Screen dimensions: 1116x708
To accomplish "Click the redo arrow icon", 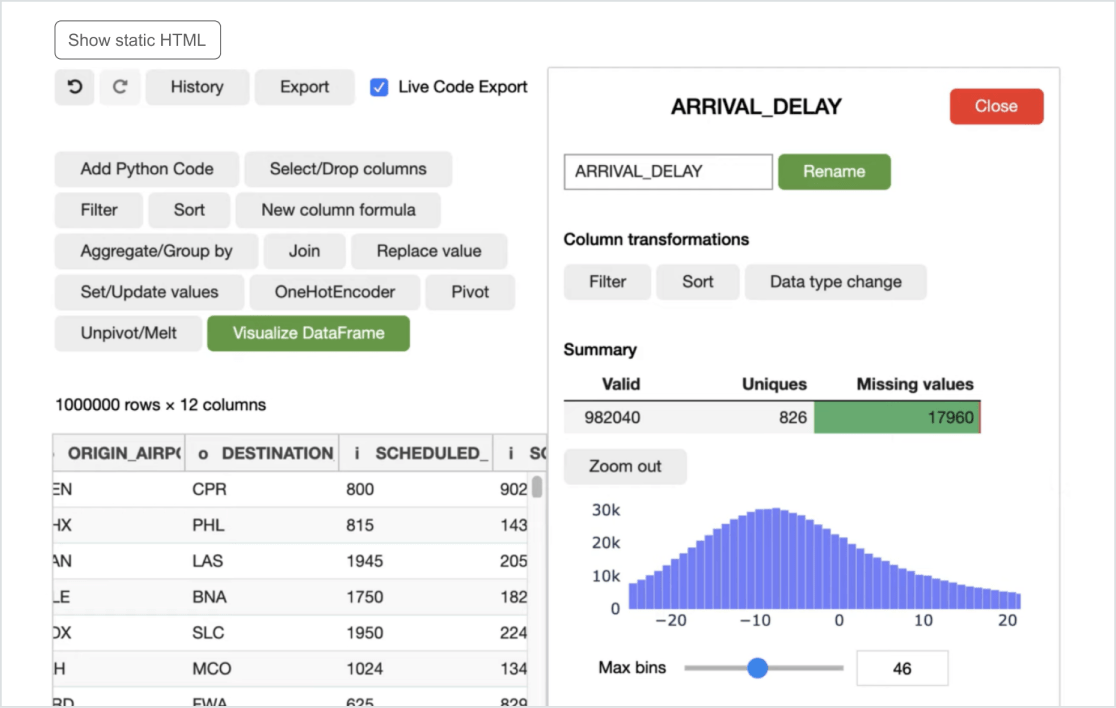I will point(120,87).
